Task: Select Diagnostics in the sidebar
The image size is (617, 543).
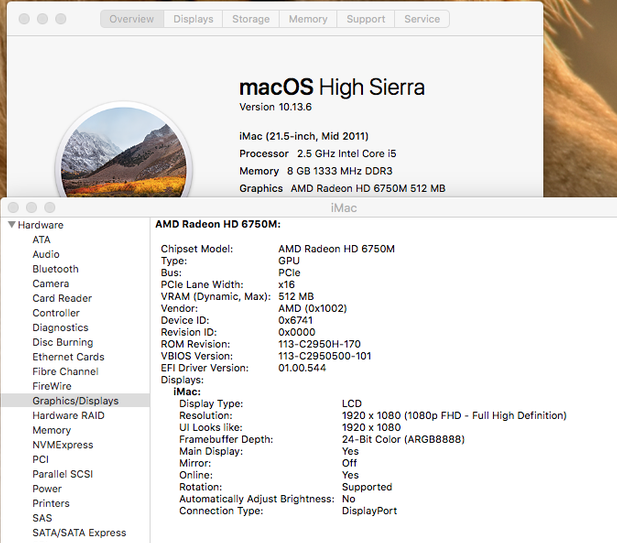Action: (x=60, y=327)
